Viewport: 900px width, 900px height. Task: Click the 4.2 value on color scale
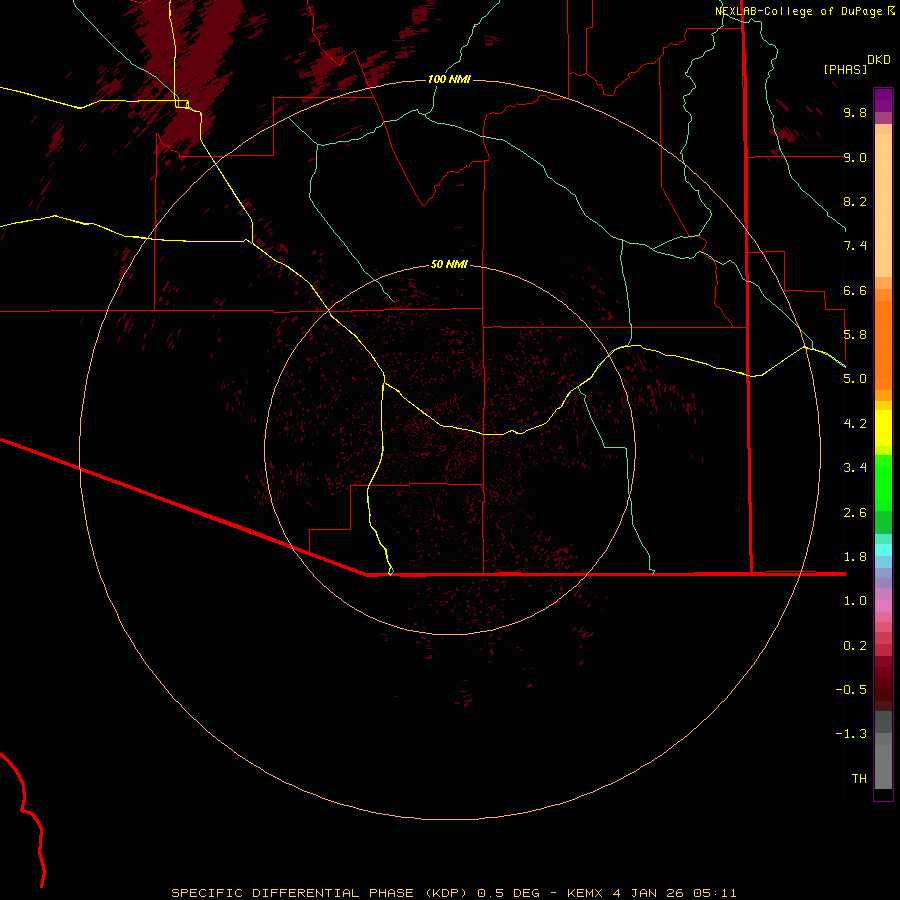(855, 423)
